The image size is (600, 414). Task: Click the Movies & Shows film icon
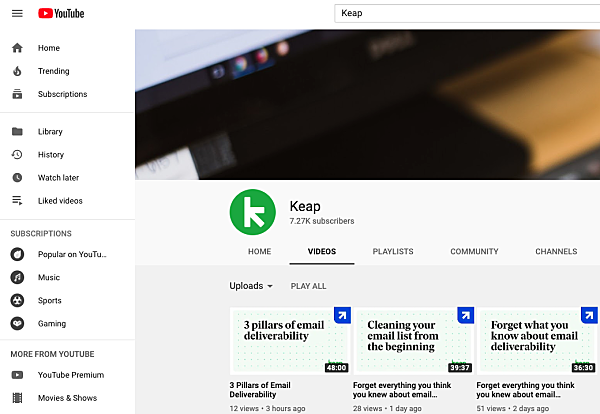[17, 398]
